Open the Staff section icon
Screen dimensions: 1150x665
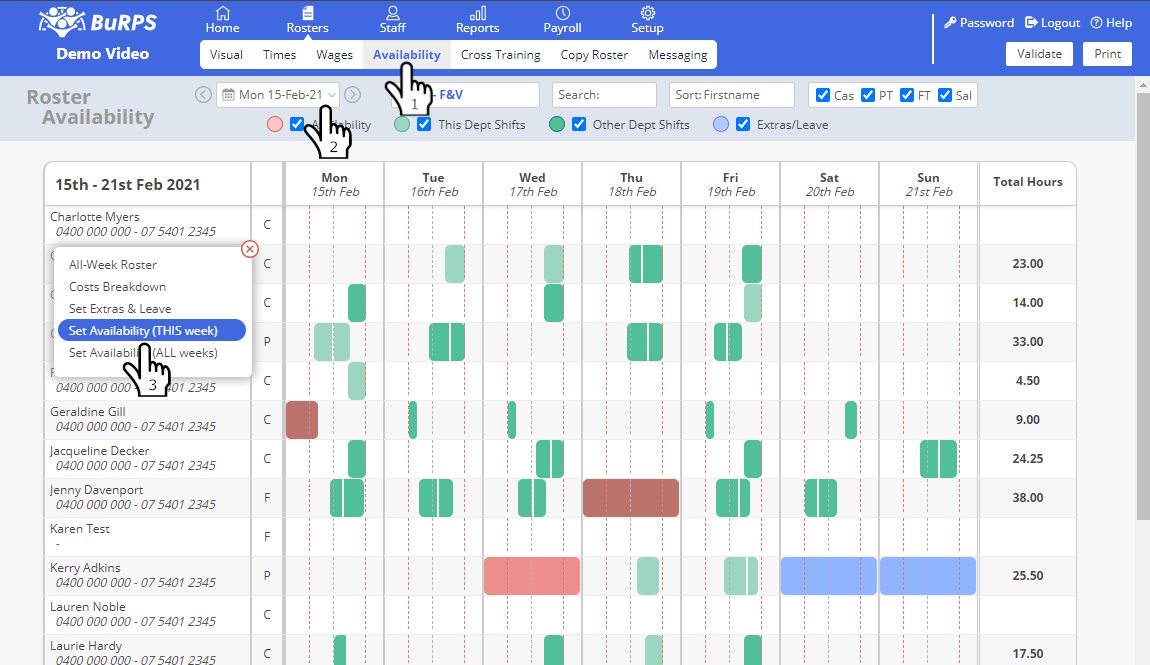point(393,13)
